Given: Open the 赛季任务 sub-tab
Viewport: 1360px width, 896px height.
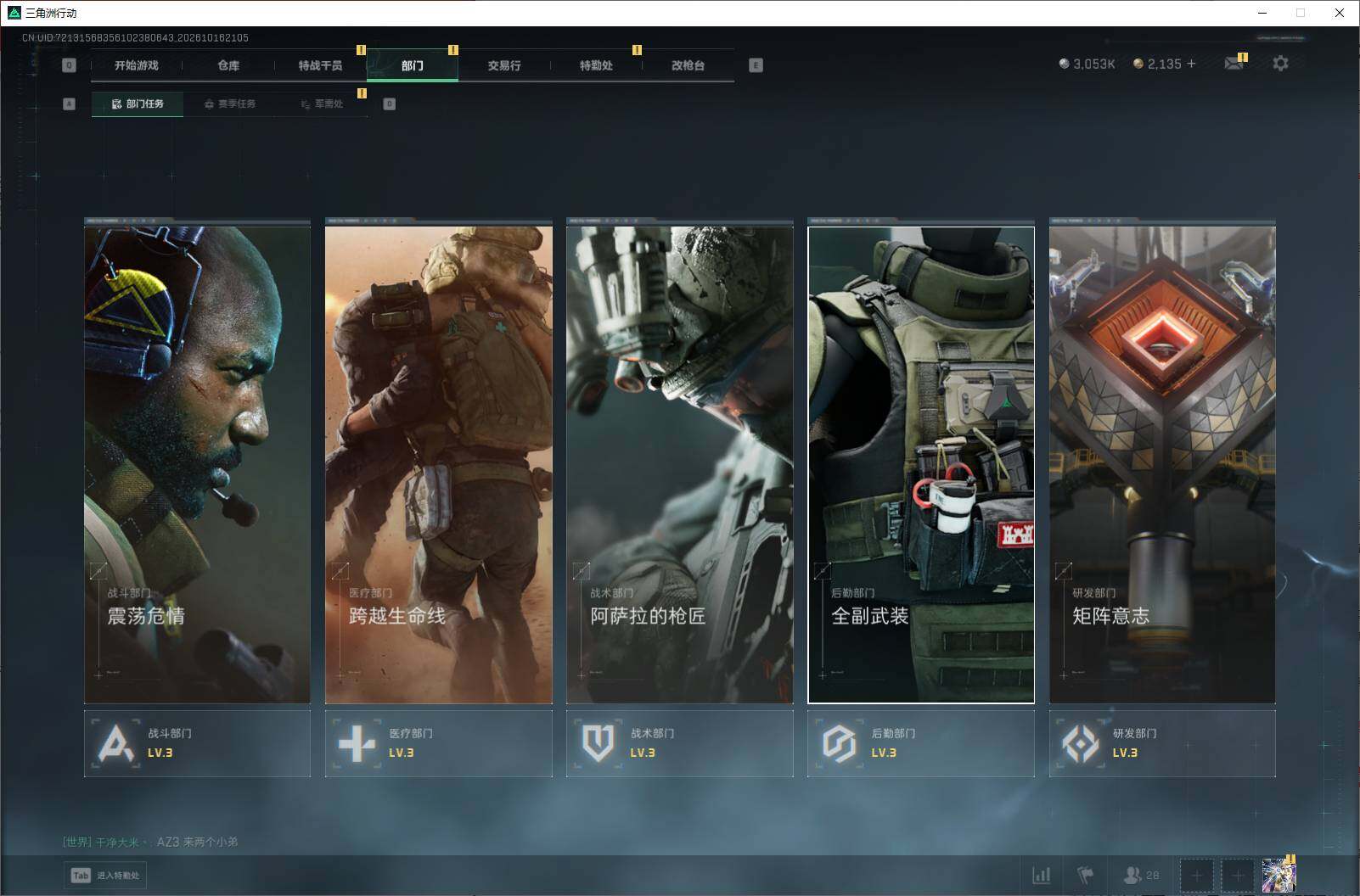Looking at the screenshot, I should coord(229,104).
